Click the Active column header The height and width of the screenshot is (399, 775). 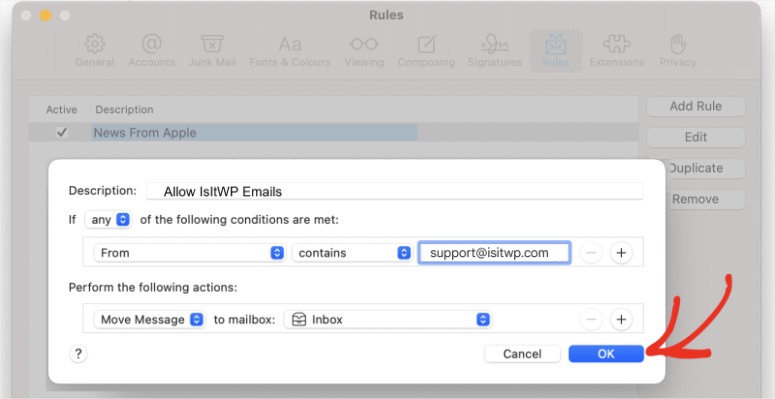tap(61, 109)
